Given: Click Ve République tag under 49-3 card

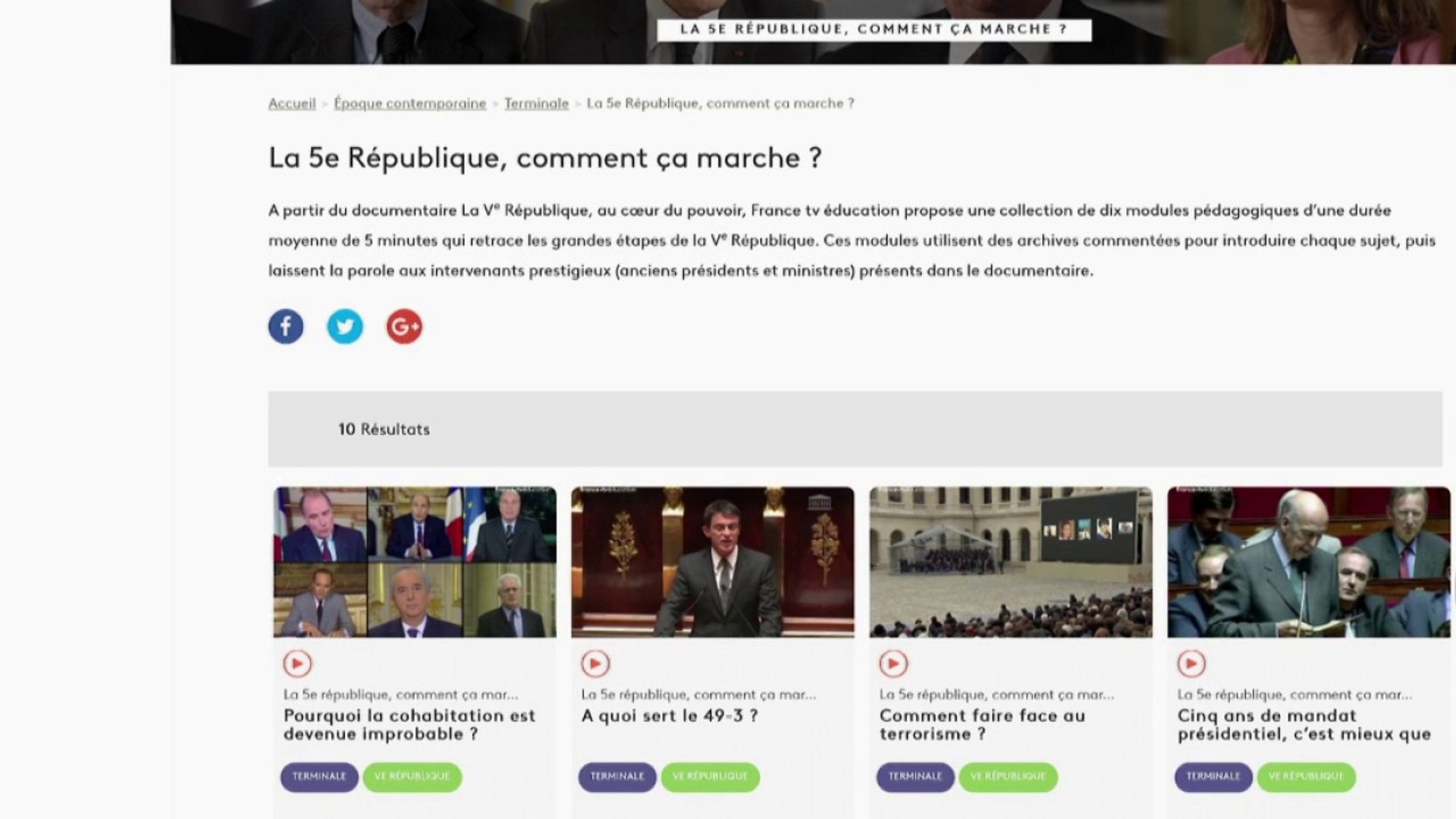Looking at the screenshot, I should (x=710, y=777).
